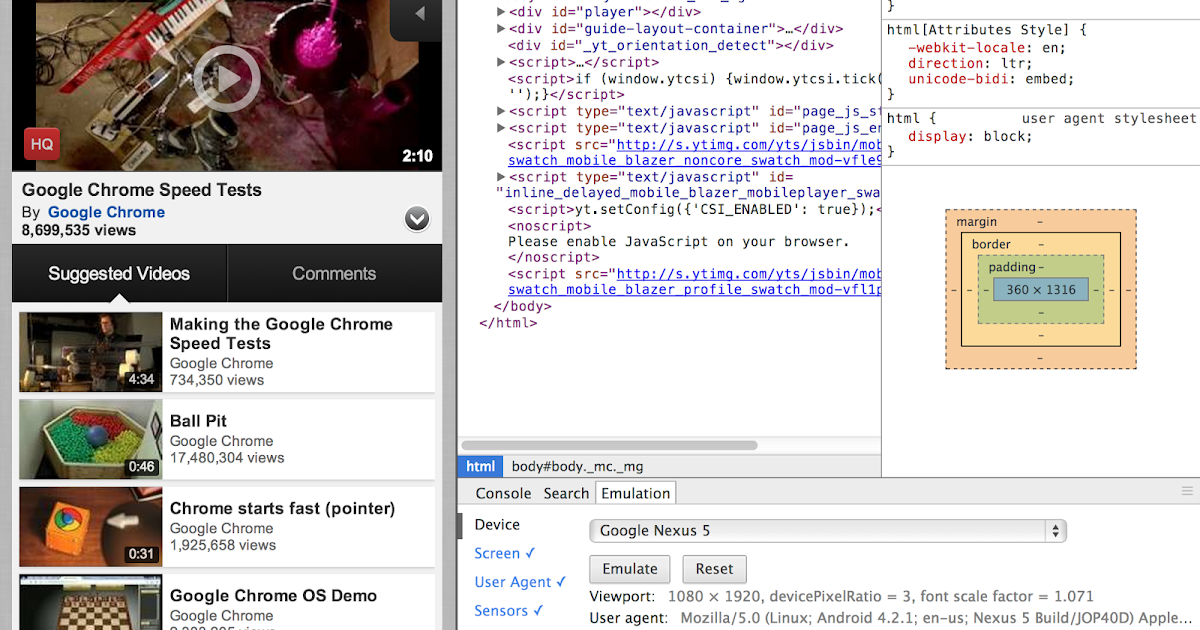The image size is (1200, 630).
Task: Toggle the Sensors emulation checkmark
Action: (508, 610)
